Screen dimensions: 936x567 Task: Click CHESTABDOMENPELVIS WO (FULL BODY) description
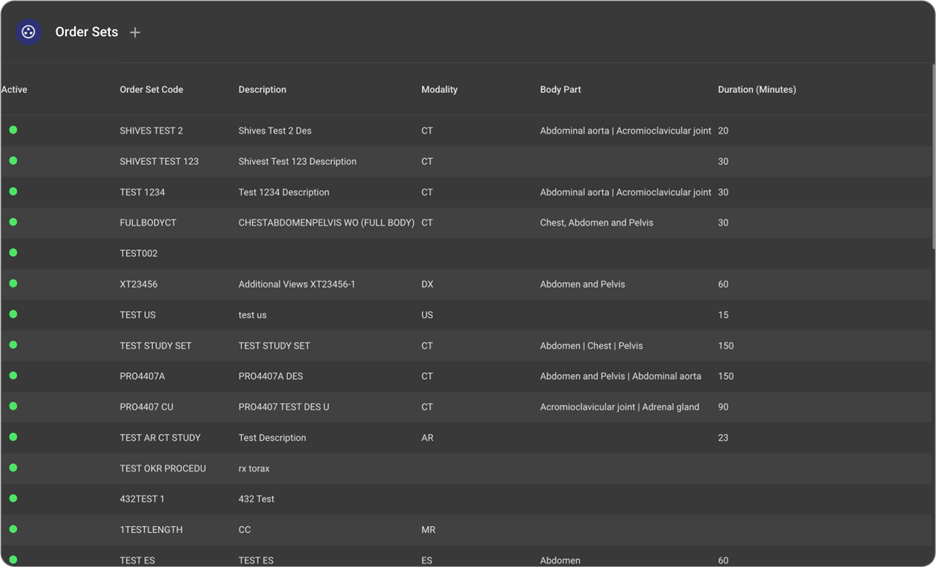coord(326,223)
